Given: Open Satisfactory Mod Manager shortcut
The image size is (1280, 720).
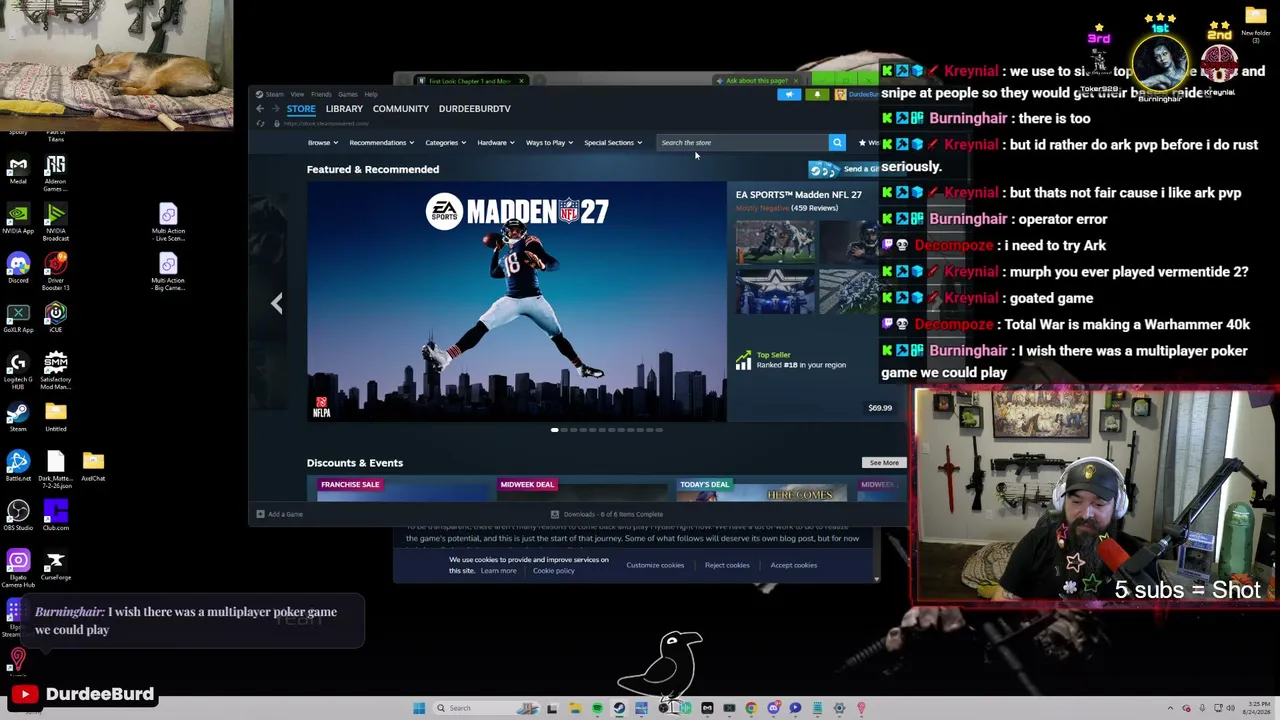Looking at the screenshot, I should tap(56, 369).
